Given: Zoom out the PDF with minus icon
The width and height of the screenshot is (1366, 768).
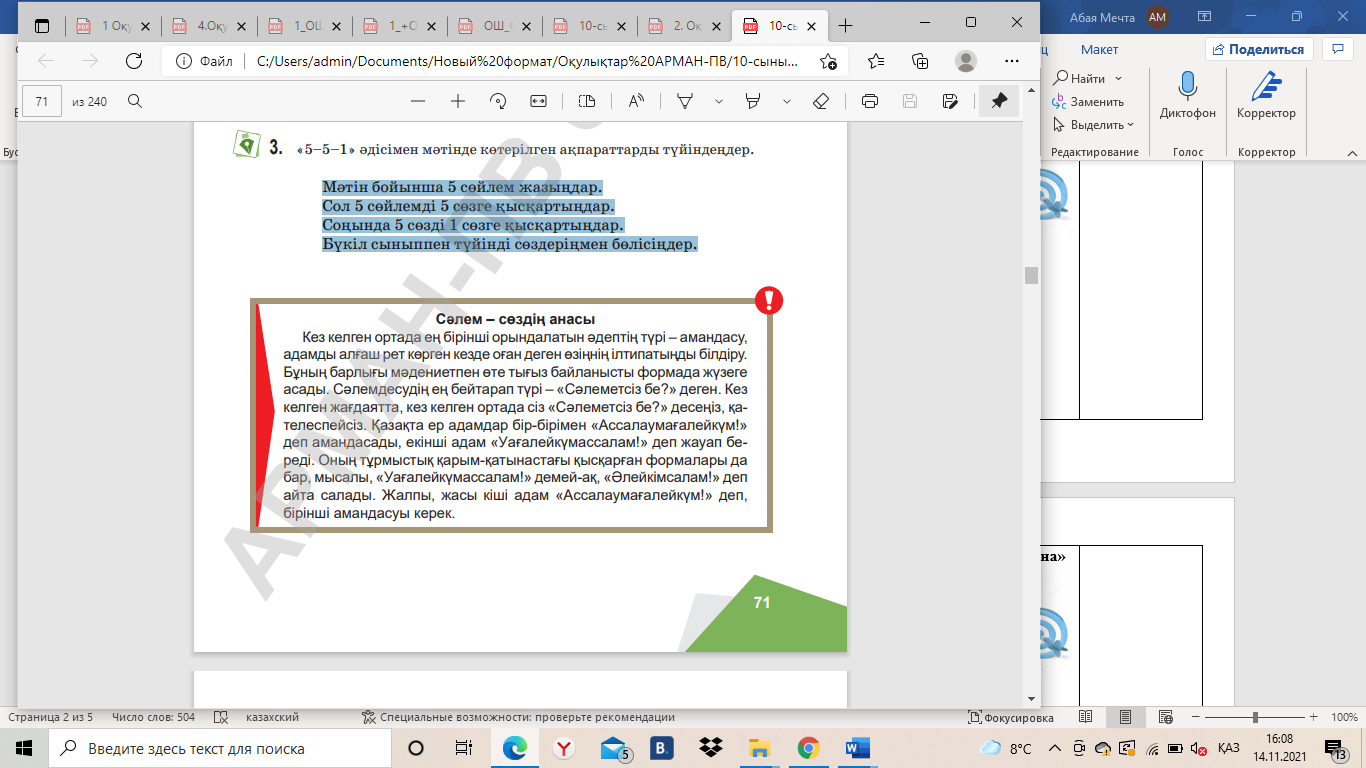Looking at the screenshot, I should tap(418, 101).
